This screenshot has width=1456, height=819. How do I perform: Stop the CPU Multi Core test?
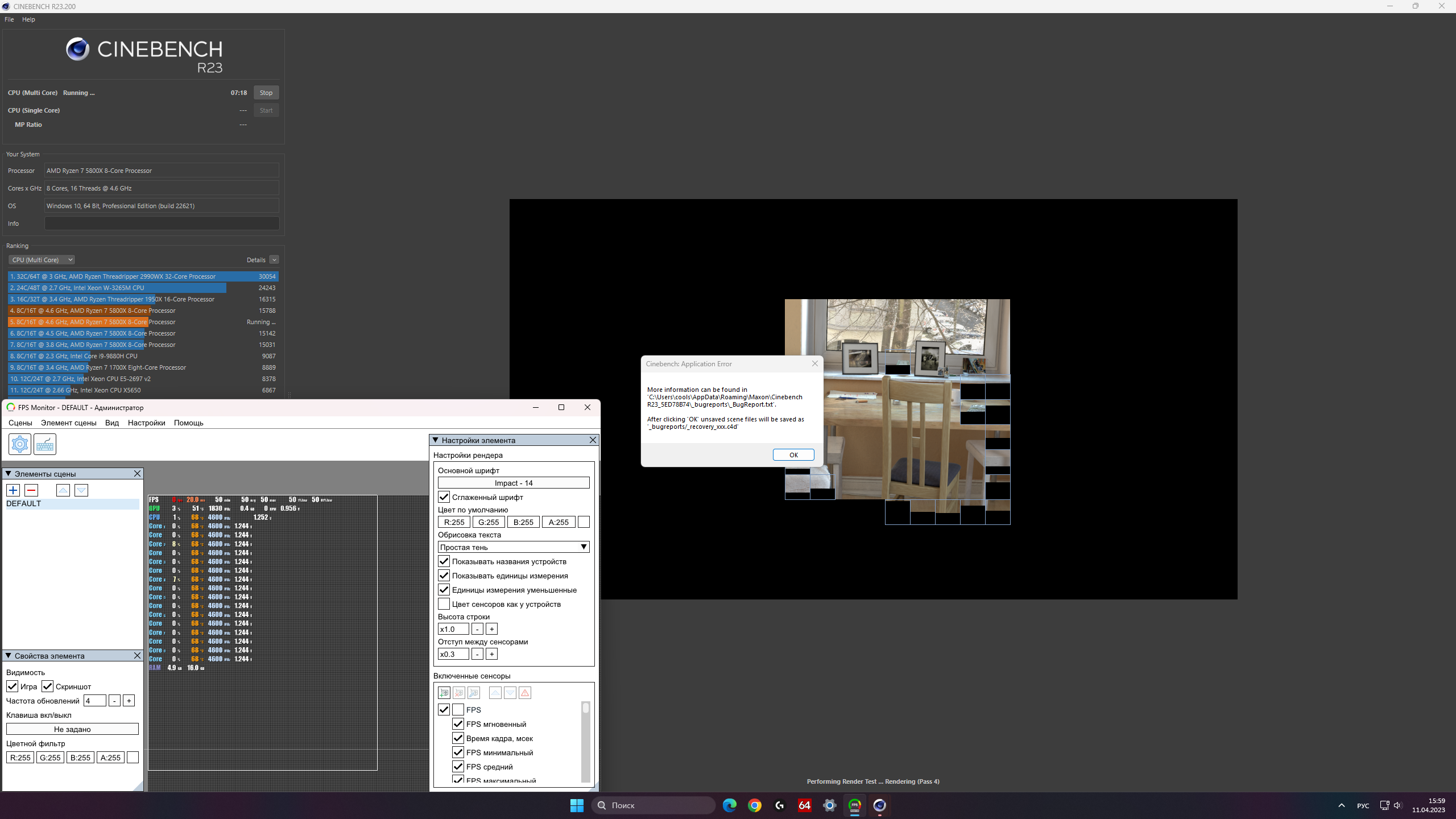tap(266, 93)
